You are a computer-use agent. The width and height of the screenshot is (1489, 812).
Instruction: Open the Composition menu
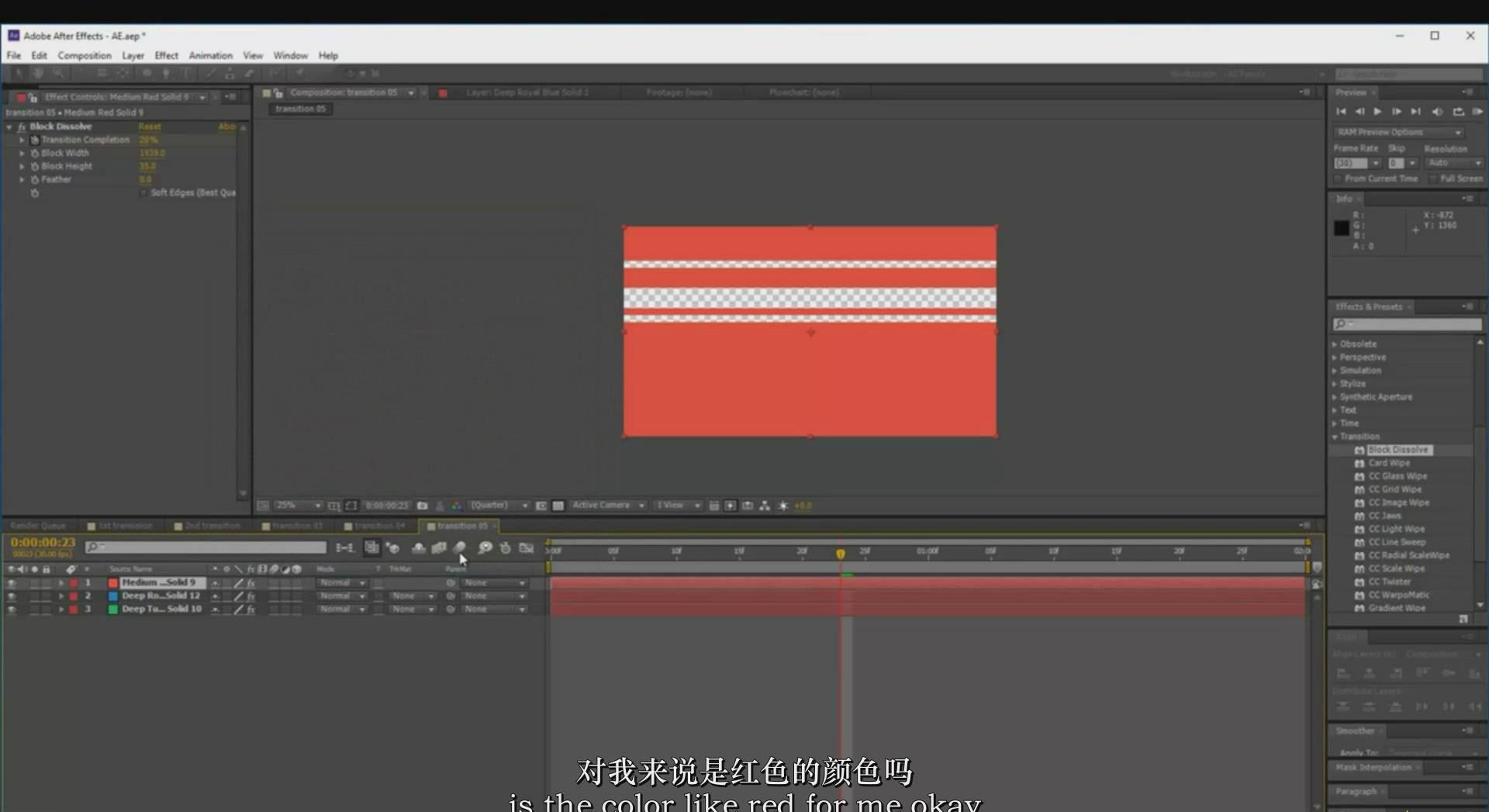coord(85,56)
